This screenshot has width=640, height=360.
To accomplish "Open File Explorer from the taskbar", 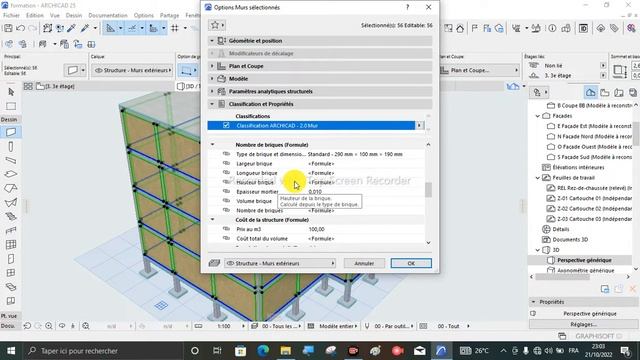I will click(285, 351).
